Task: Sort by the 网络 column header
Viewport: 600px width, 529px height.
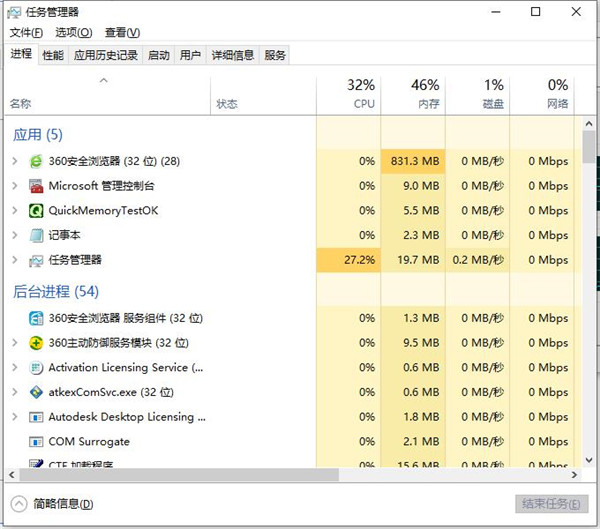Action: (x=542, y=95)
